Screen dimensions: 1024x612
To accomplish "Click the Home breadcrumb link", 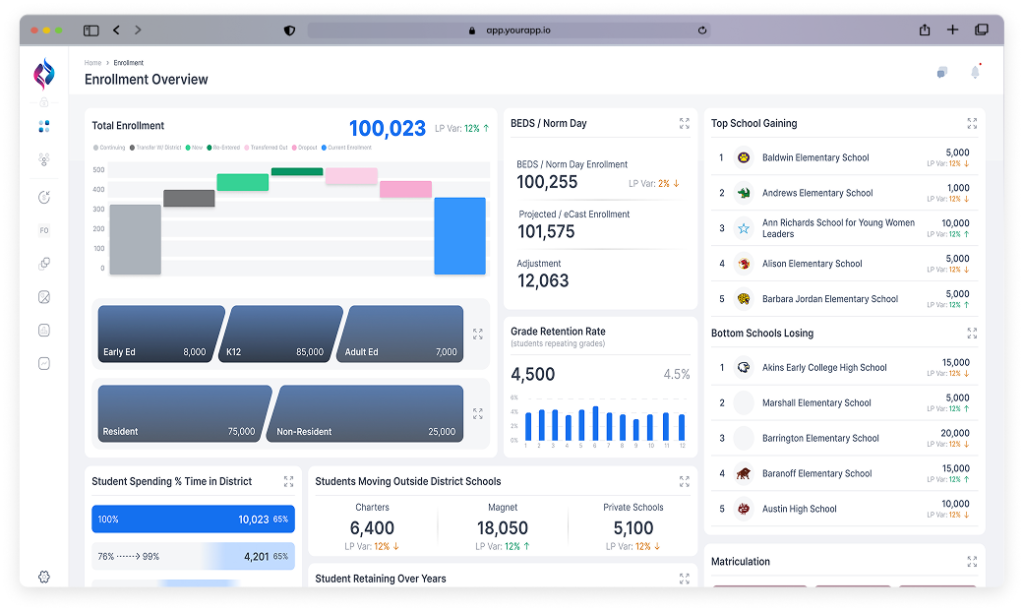I will [x=92, y=63].
